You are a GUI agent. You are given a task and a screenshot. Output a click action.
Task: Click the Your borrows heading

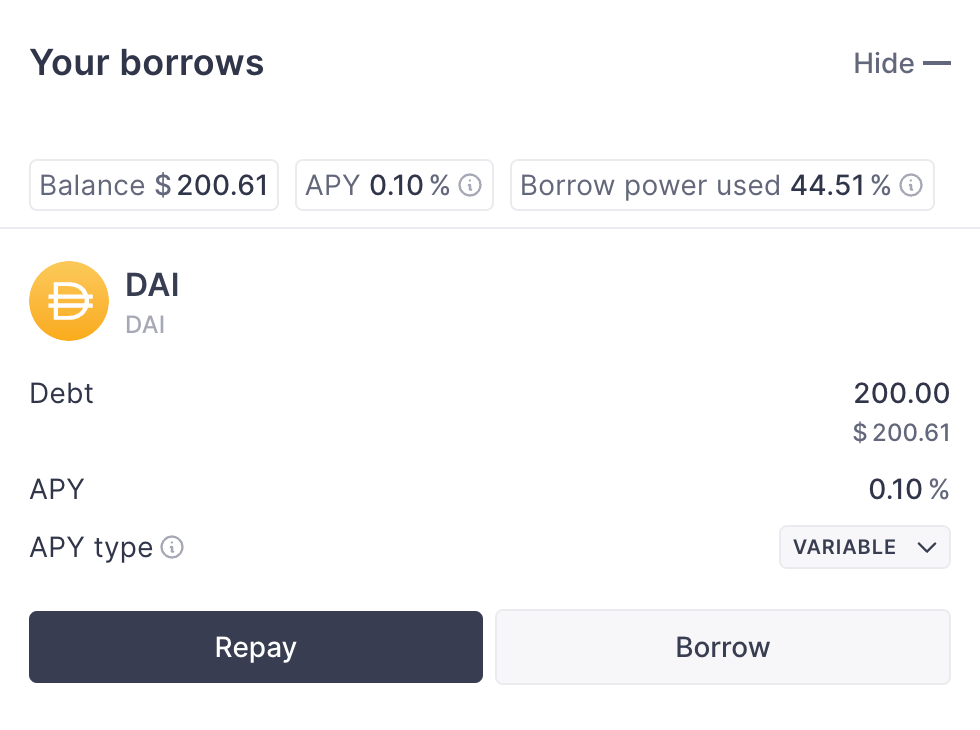[x=147, y=63]
